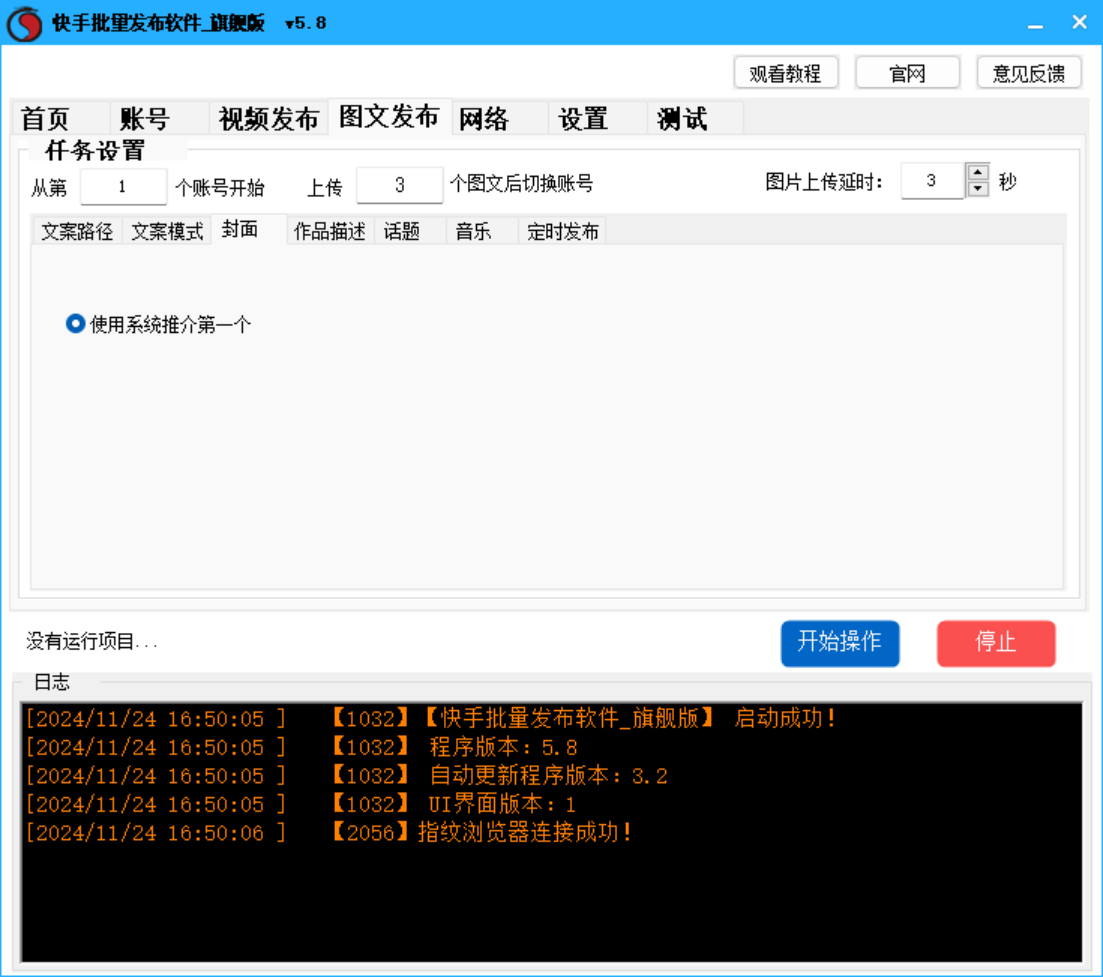The width and height of the screenshot is (1103, 977).
Task: Select the 图文发布 tab
Action: tap(390, 116)
